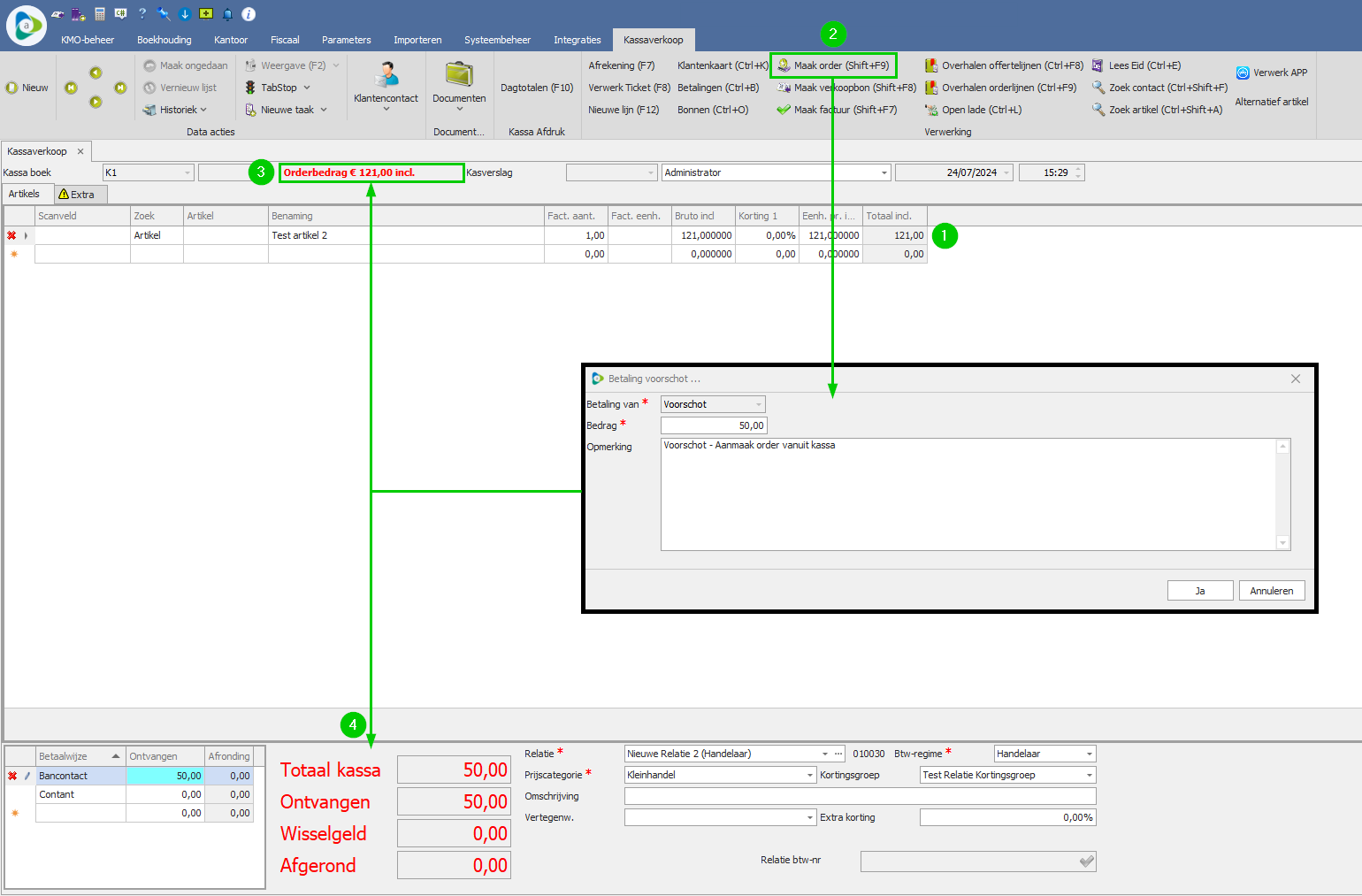Screen dimensions: 1362x896
Task: Open the Prijscategorie Kleinhandel dropdown
Action: pos(809,776)
